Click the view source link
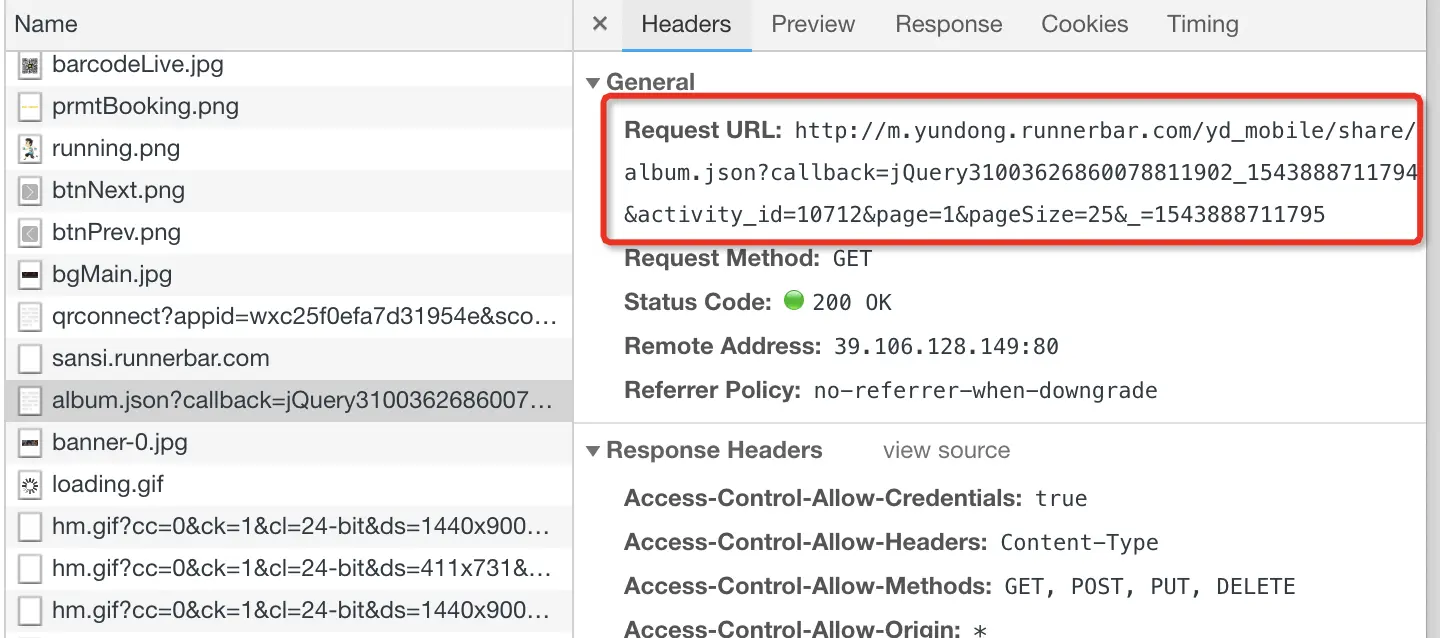The image size is (1440, 638). point(946,451)
